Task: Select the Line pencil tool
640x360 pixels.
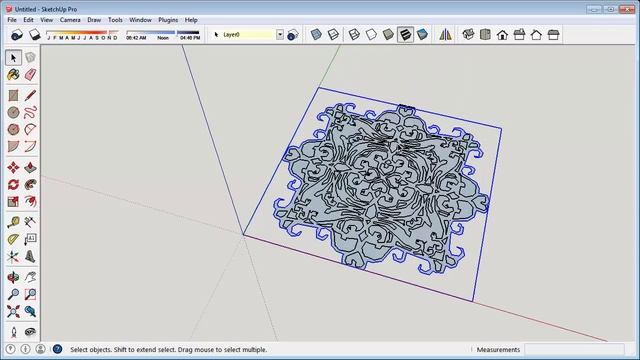Action: [x=30, y=96]
